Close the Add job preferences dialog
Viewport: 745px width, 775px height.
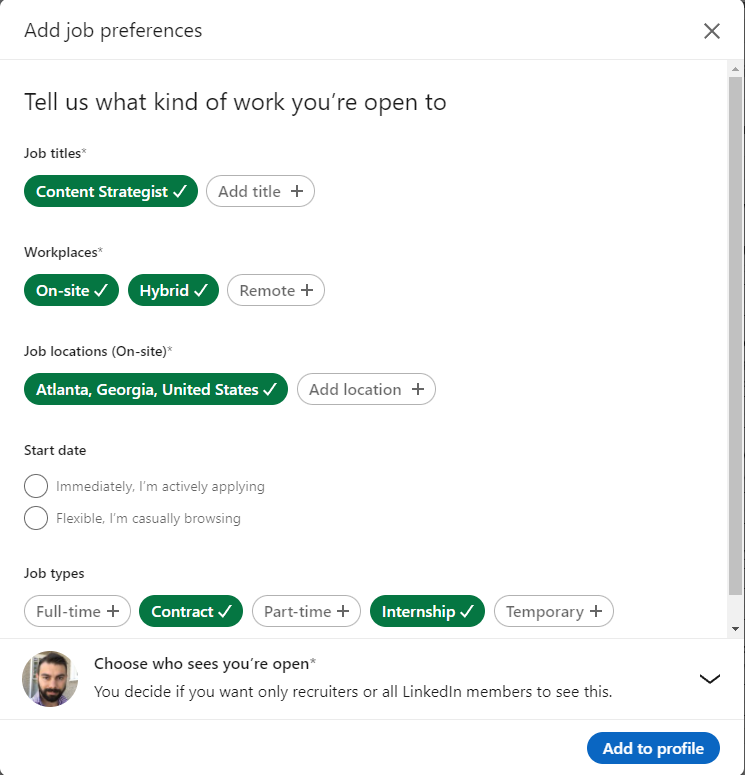pos(711,31)
